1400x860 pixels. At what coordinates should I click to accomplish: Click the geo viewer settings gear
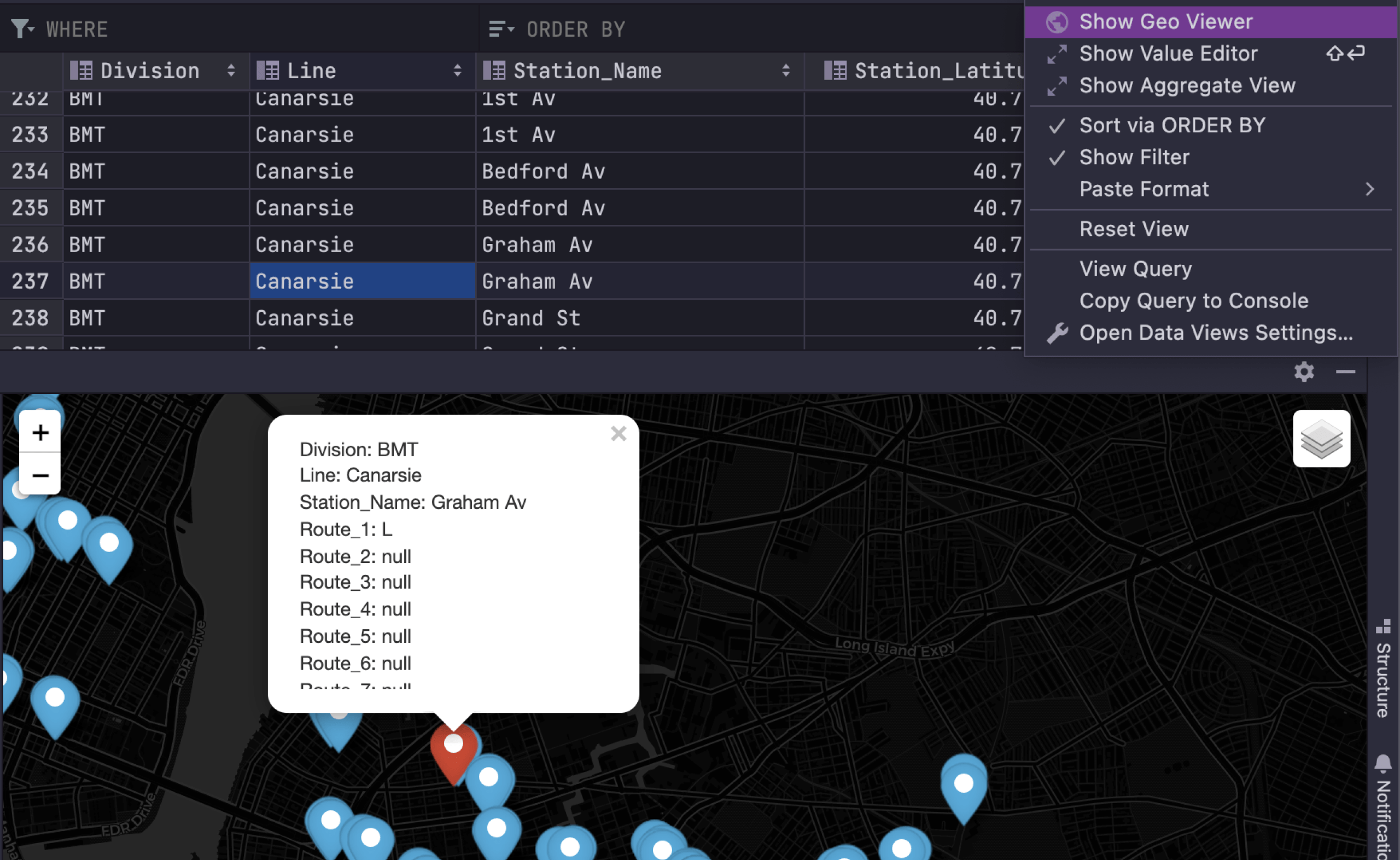(x=1304, y=371)
